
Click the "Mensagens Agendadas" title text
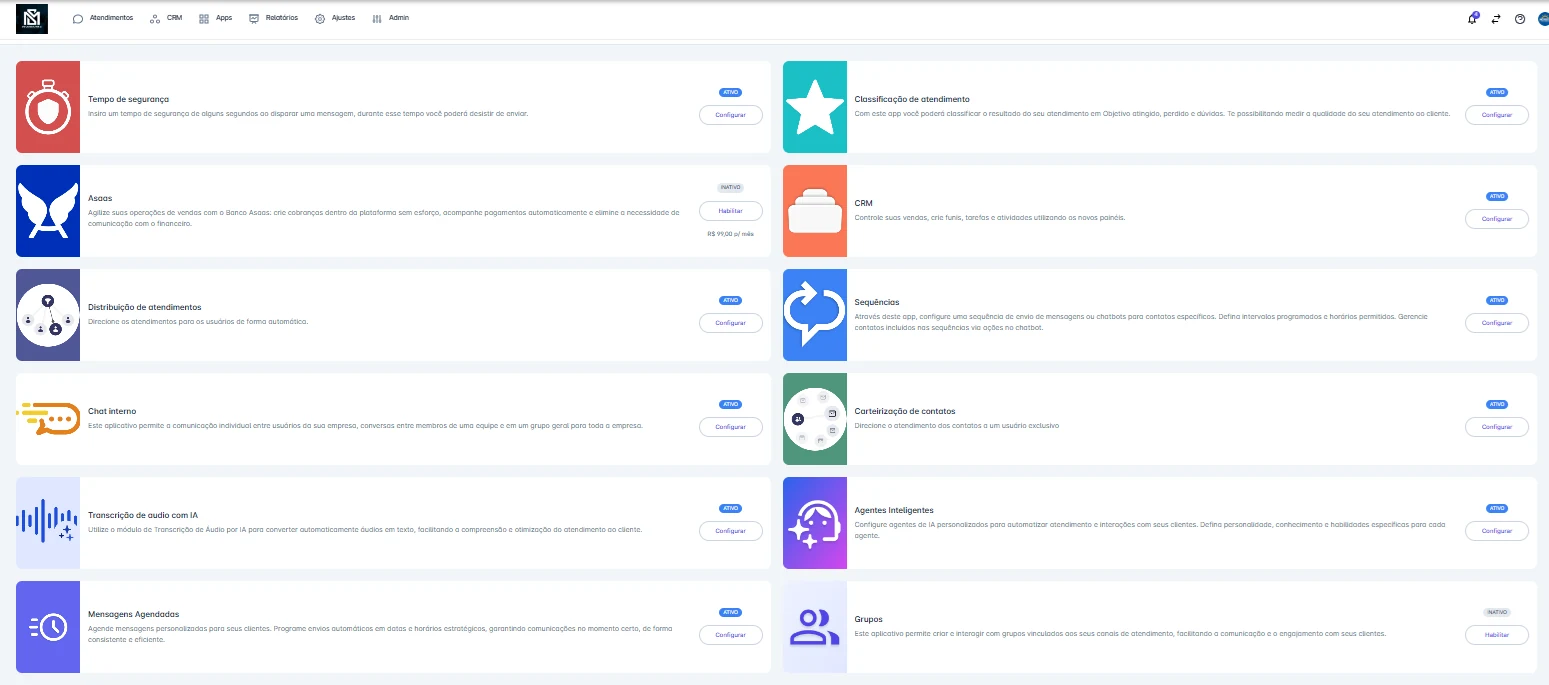click(134, 614)
